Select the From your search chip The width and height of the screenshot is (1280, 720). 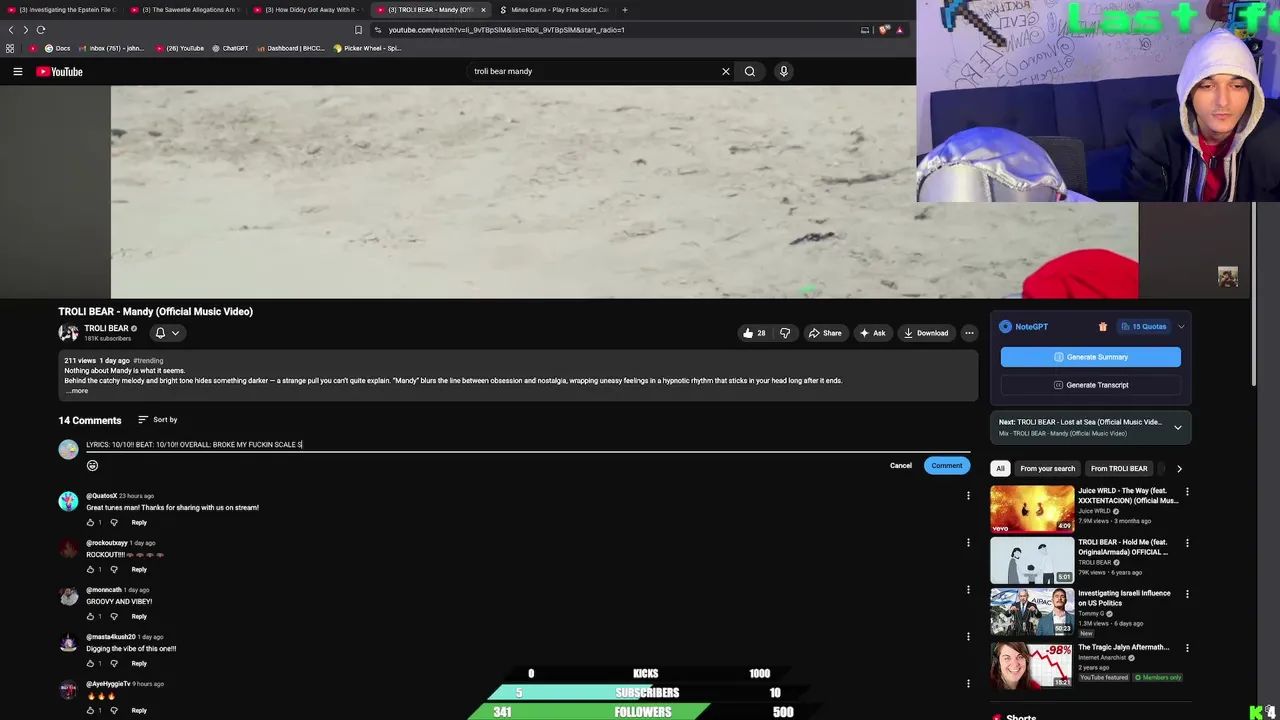click(1047, 468)
